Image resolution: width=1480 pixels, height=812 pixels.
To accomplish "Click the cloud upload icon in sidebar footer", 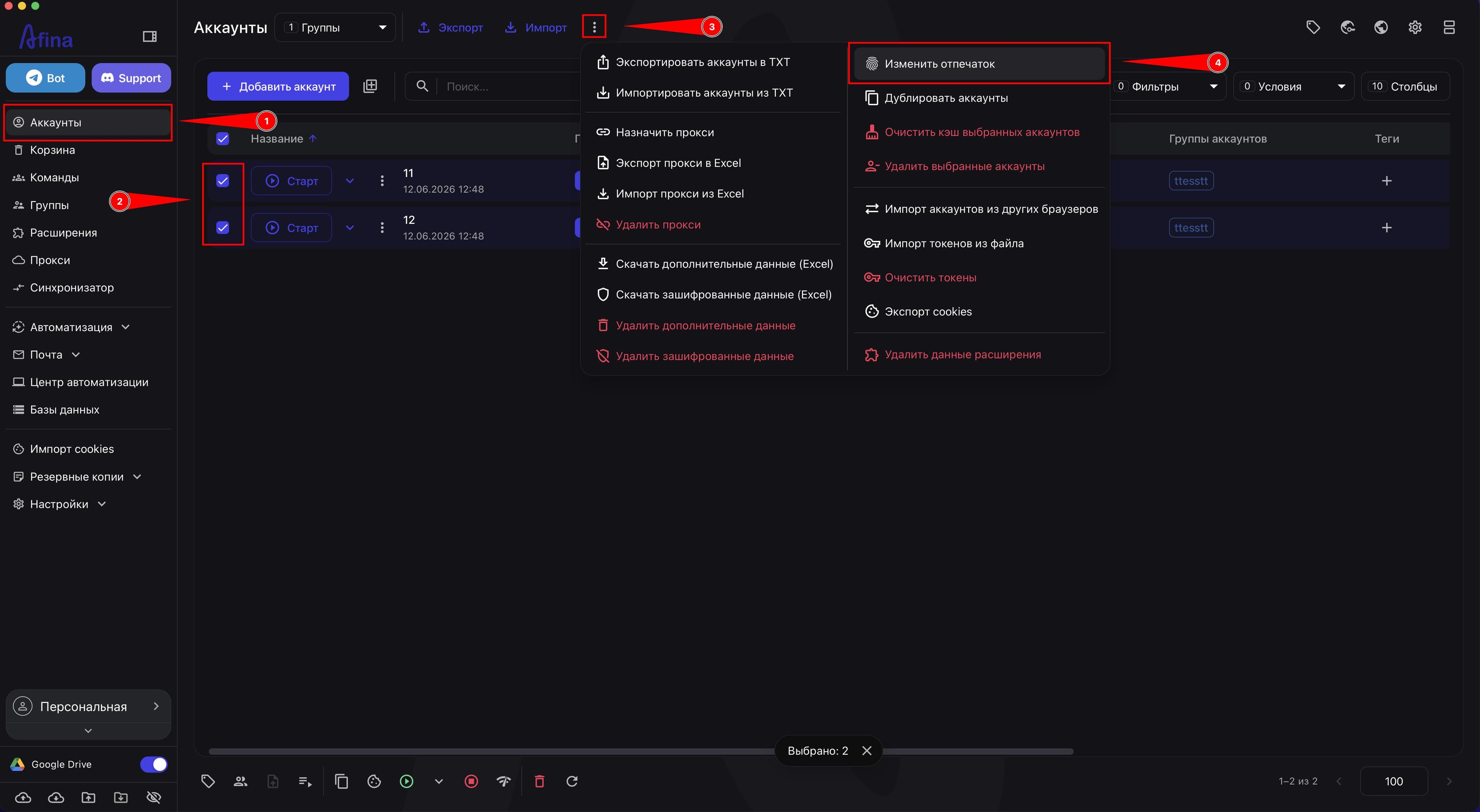I will click(23, 797).
